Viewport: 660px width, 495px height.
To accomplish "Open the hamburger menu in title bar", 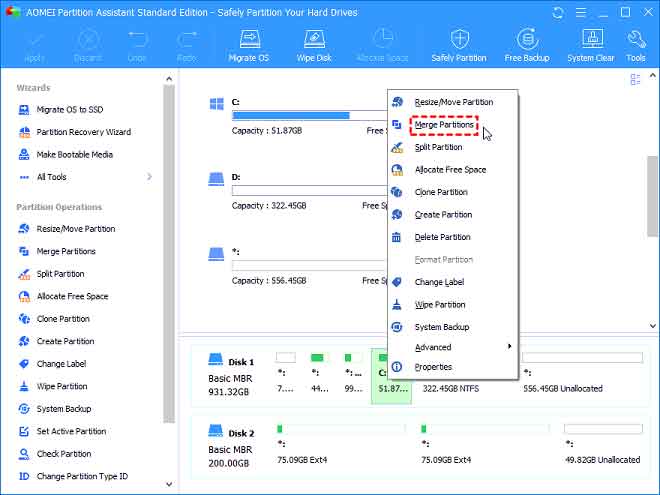I will 581,13.
